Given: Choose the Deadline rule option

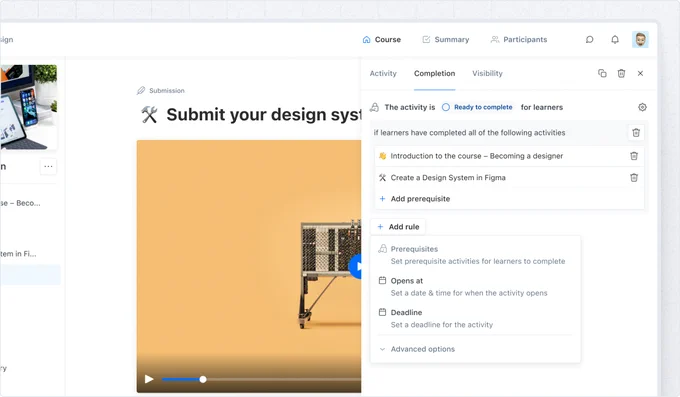Looking at the screenshot, I should pos(475,318).
